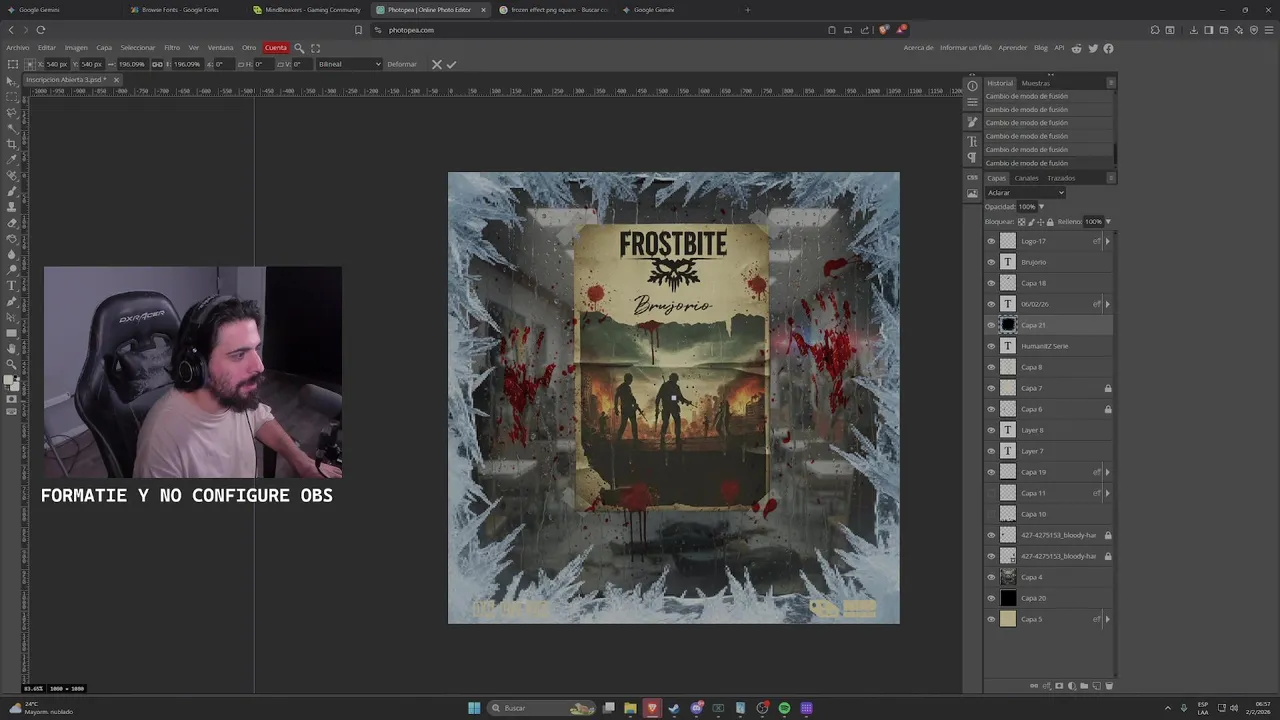Click the Deformar button
The width and height of the screenshot is (1280, 720).
[x=402, y=64]
